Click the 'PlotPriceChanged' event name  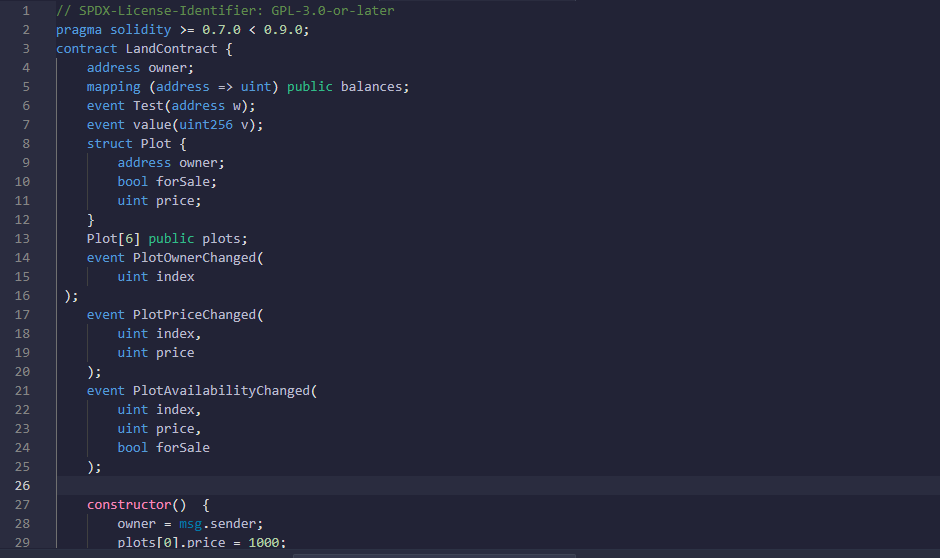tap(194, 315)
